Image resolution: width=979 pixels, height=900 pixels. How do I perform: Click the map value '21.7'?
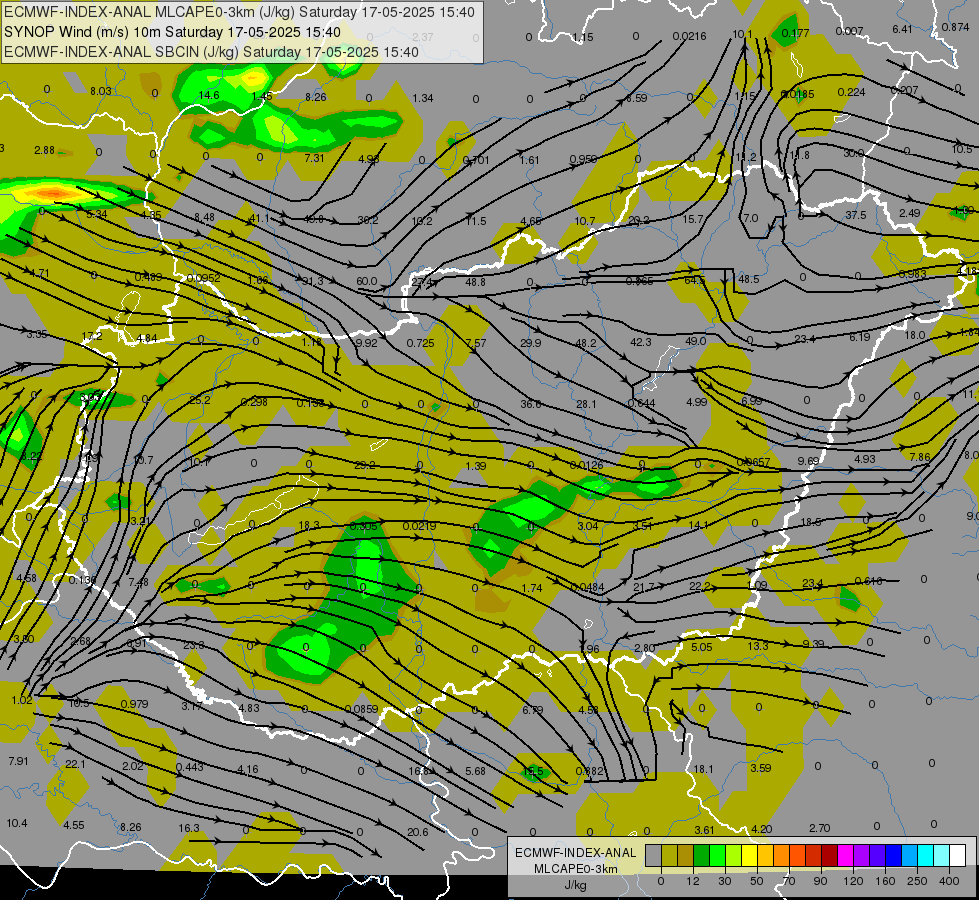coord(643,587)
